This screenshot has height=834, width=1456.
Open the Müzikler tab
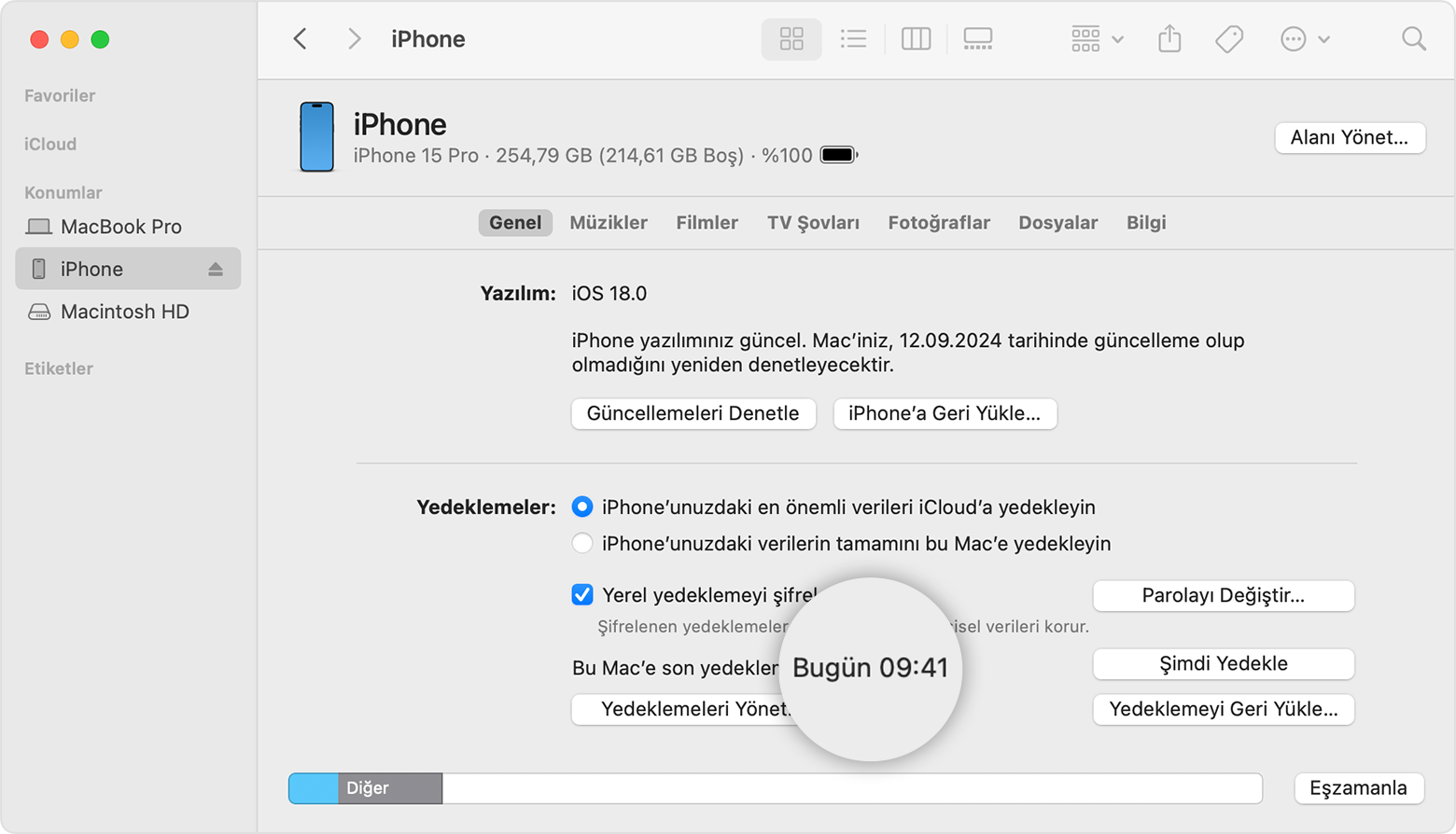[609, 223]
